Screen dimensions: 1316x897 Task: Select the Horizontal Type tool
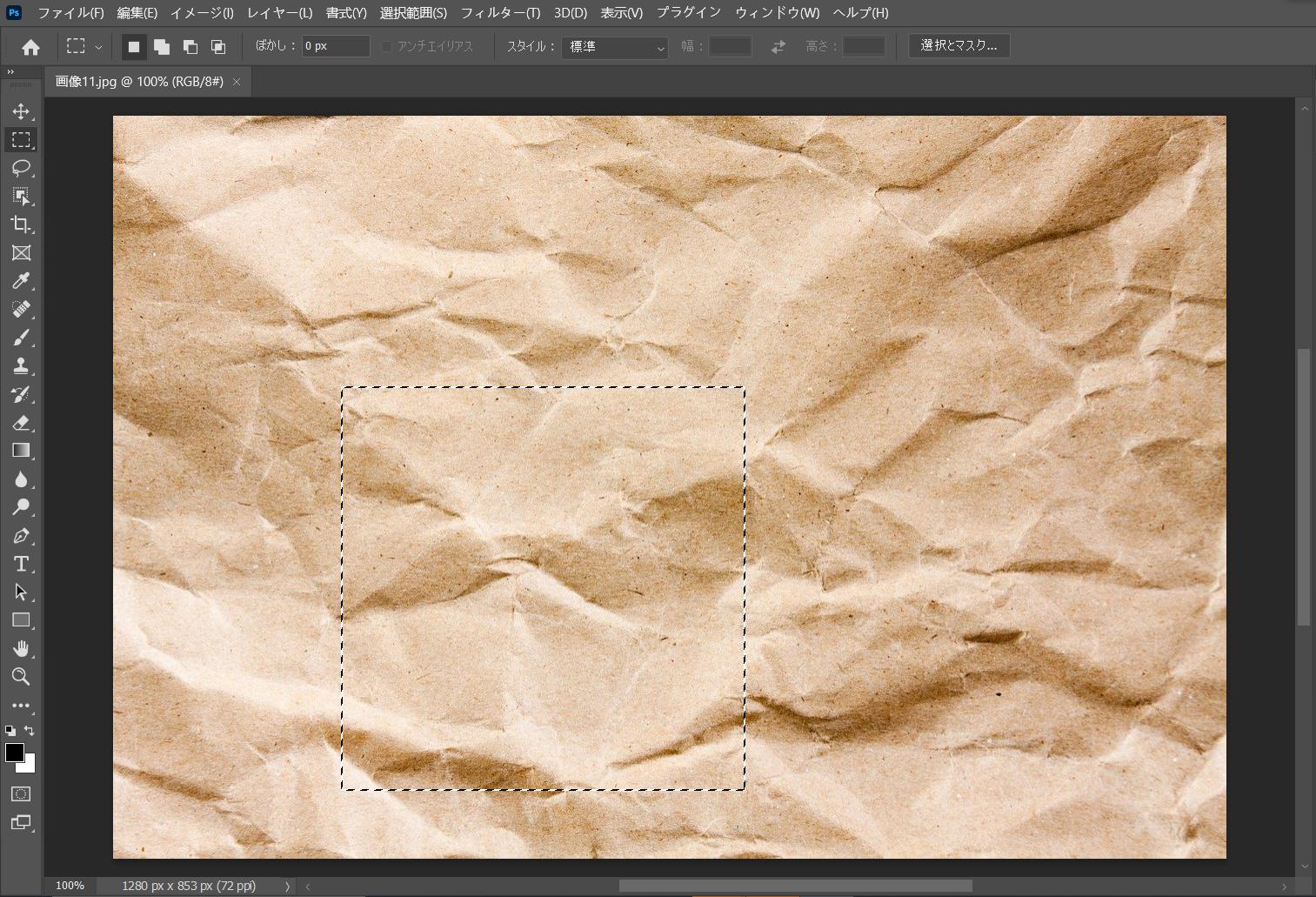click(x=21, y=564)
